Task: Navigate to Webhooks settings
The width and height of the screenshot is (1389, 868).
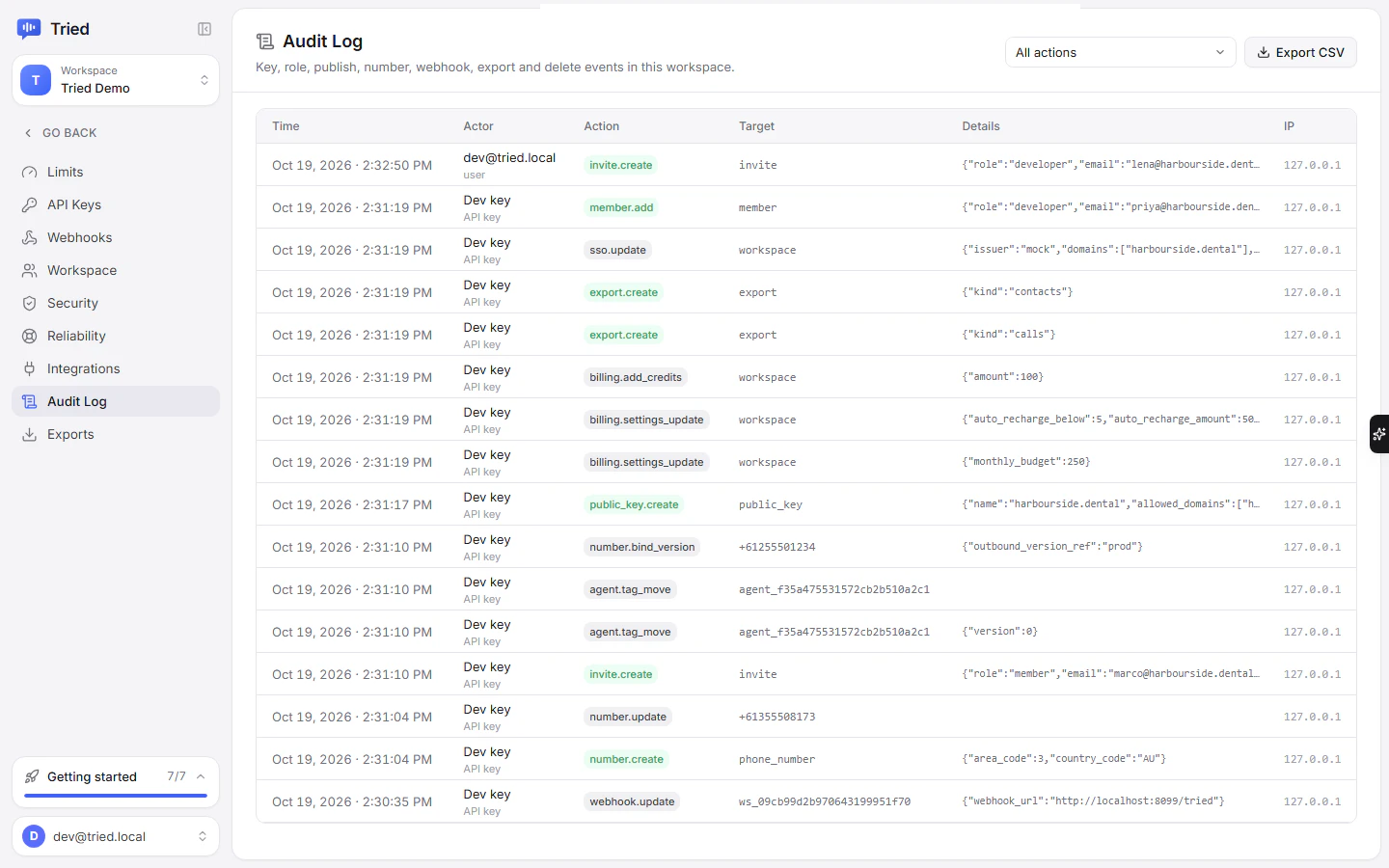Action: (116, 237)
